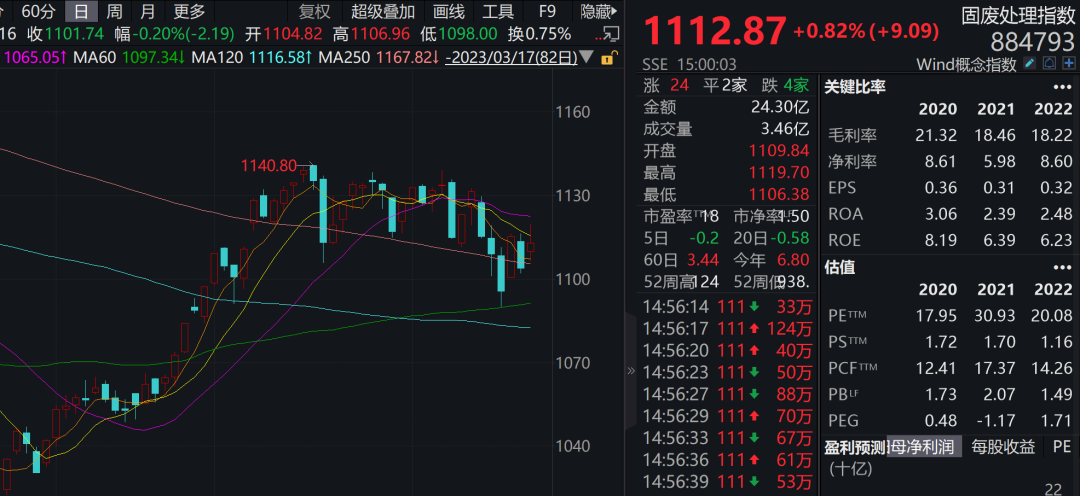Switch chart to the 60分 period
1080x496 pixels.
coord(38,12)
